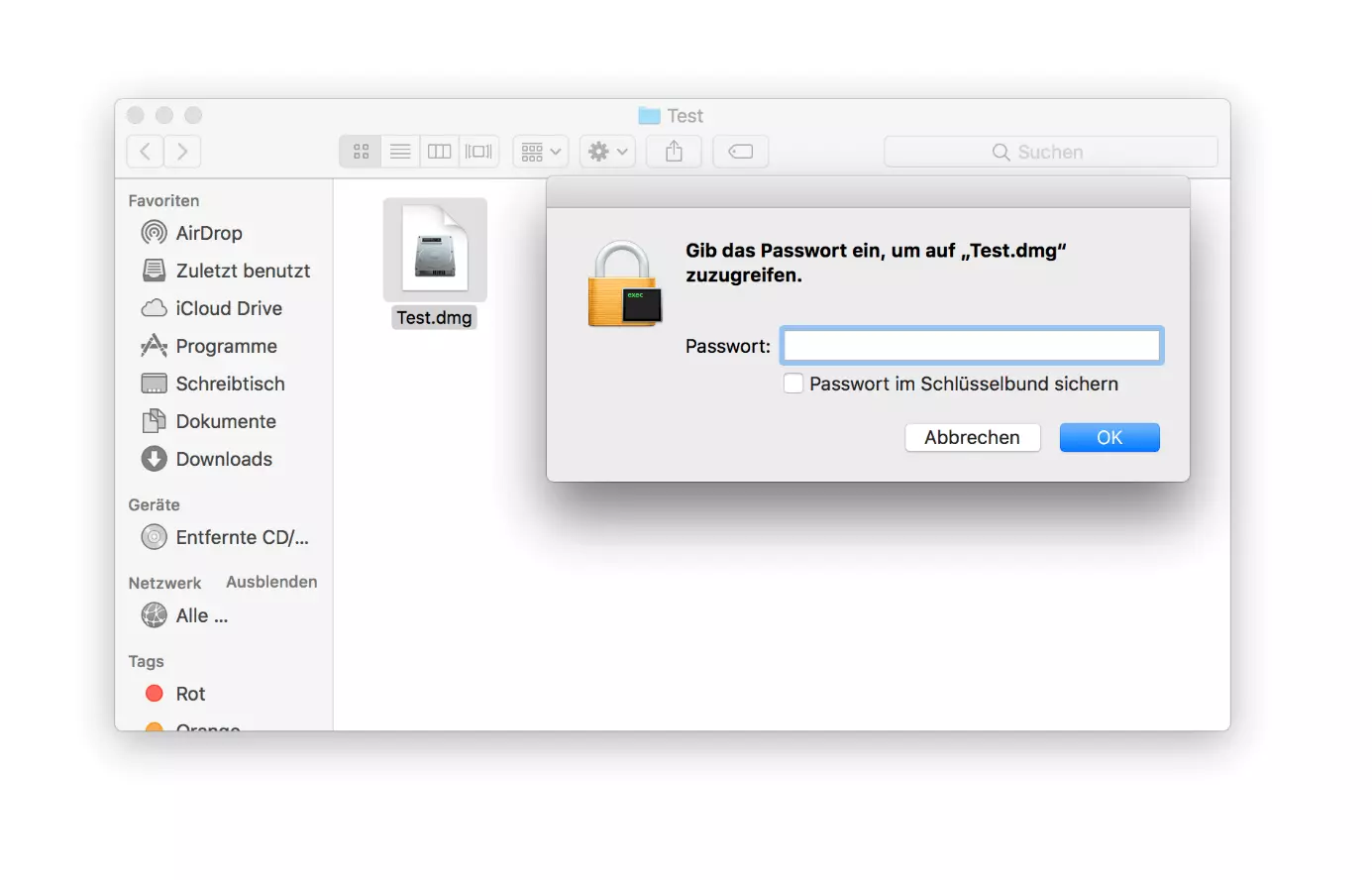Click the Programme applications icon

click(x=154, y=346)
